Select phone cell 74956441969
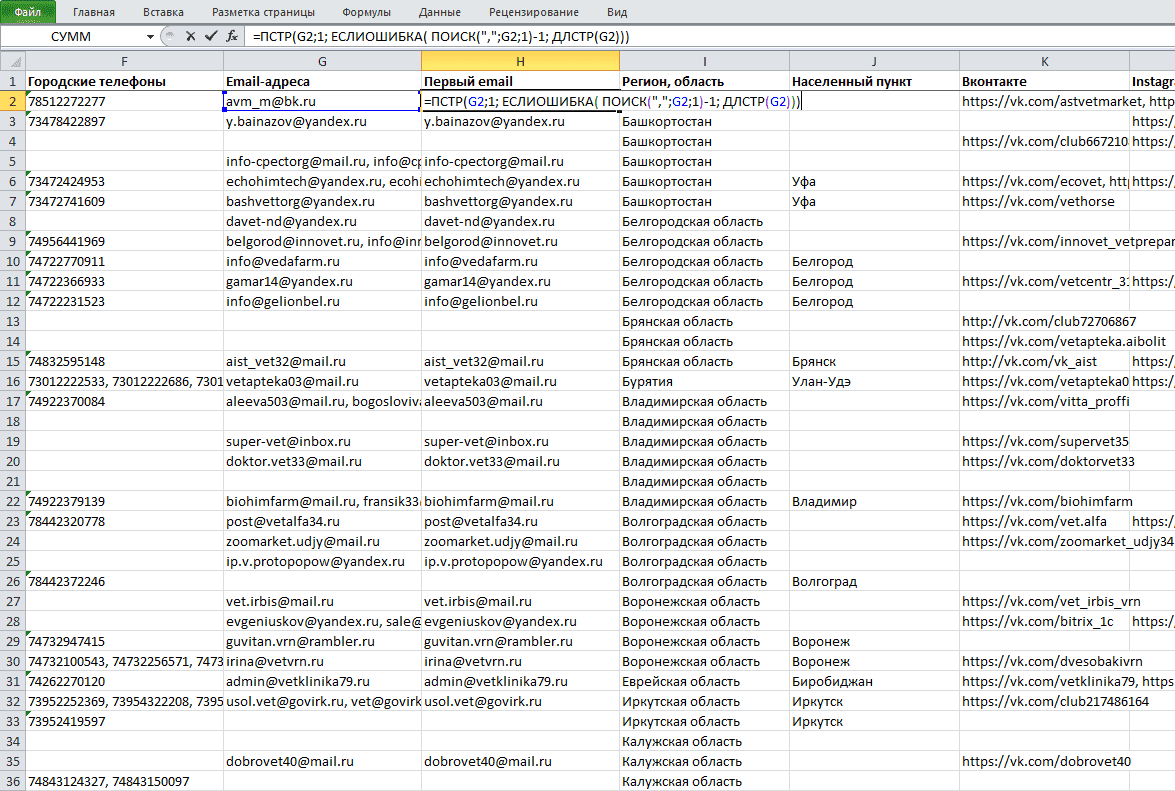Image resolution: width=1175 pixels, height=791 pixels. tap(124, 241)
